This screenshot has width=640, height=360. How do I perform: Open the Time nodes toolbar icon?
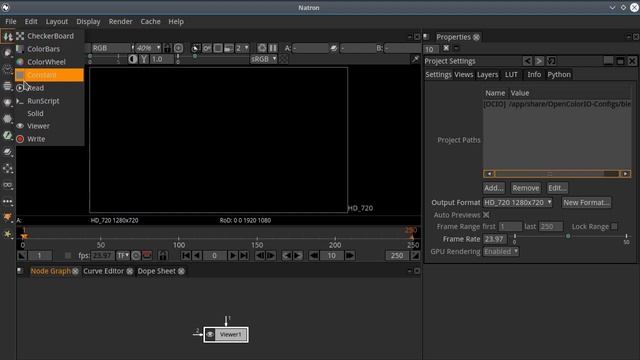coord(8,69)
